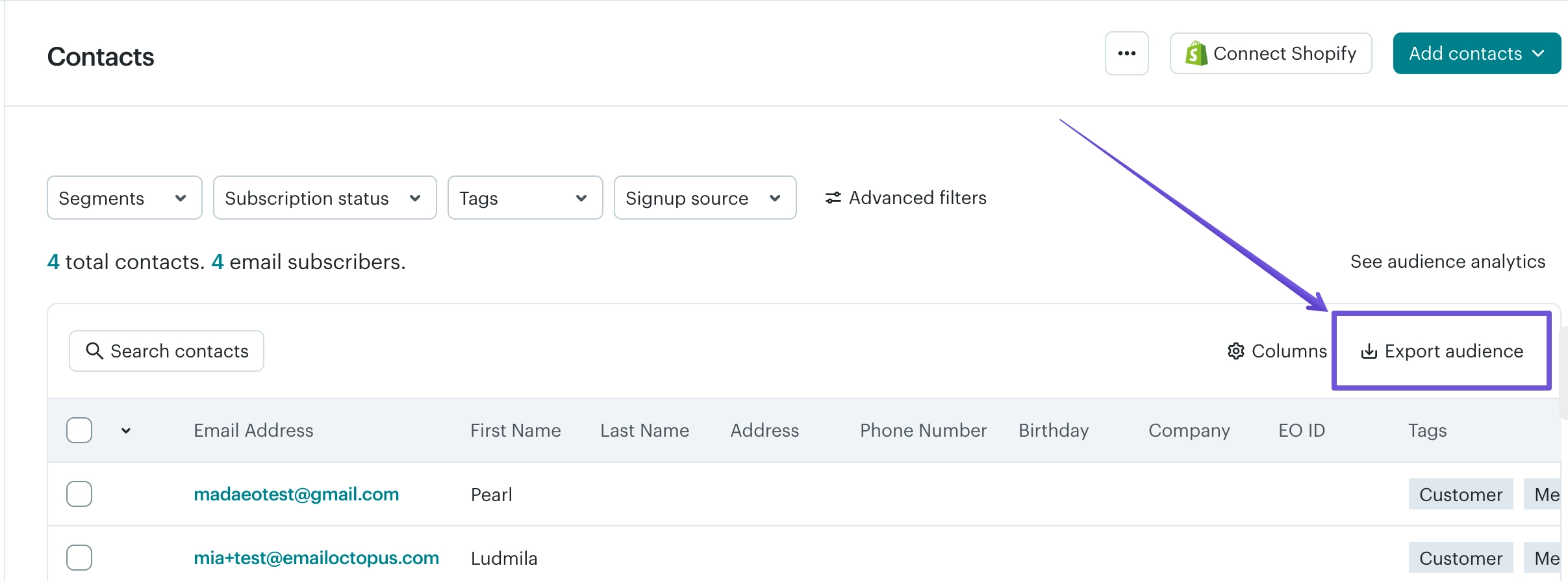Viewport: 1568px width, 581px height.
Task: Focus the Search contacts field
Action: (166, 351)
